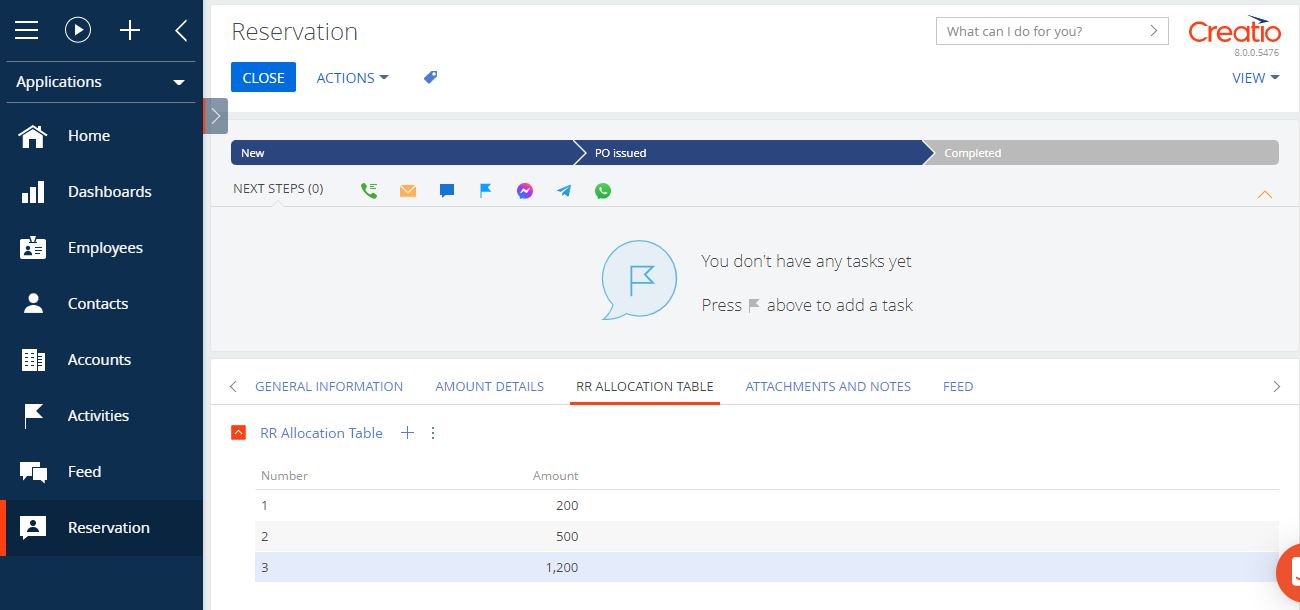The height and width of the screenshot is (610, 1300).
Task: Click the Telegram icon
Action: tap(564, 191)
